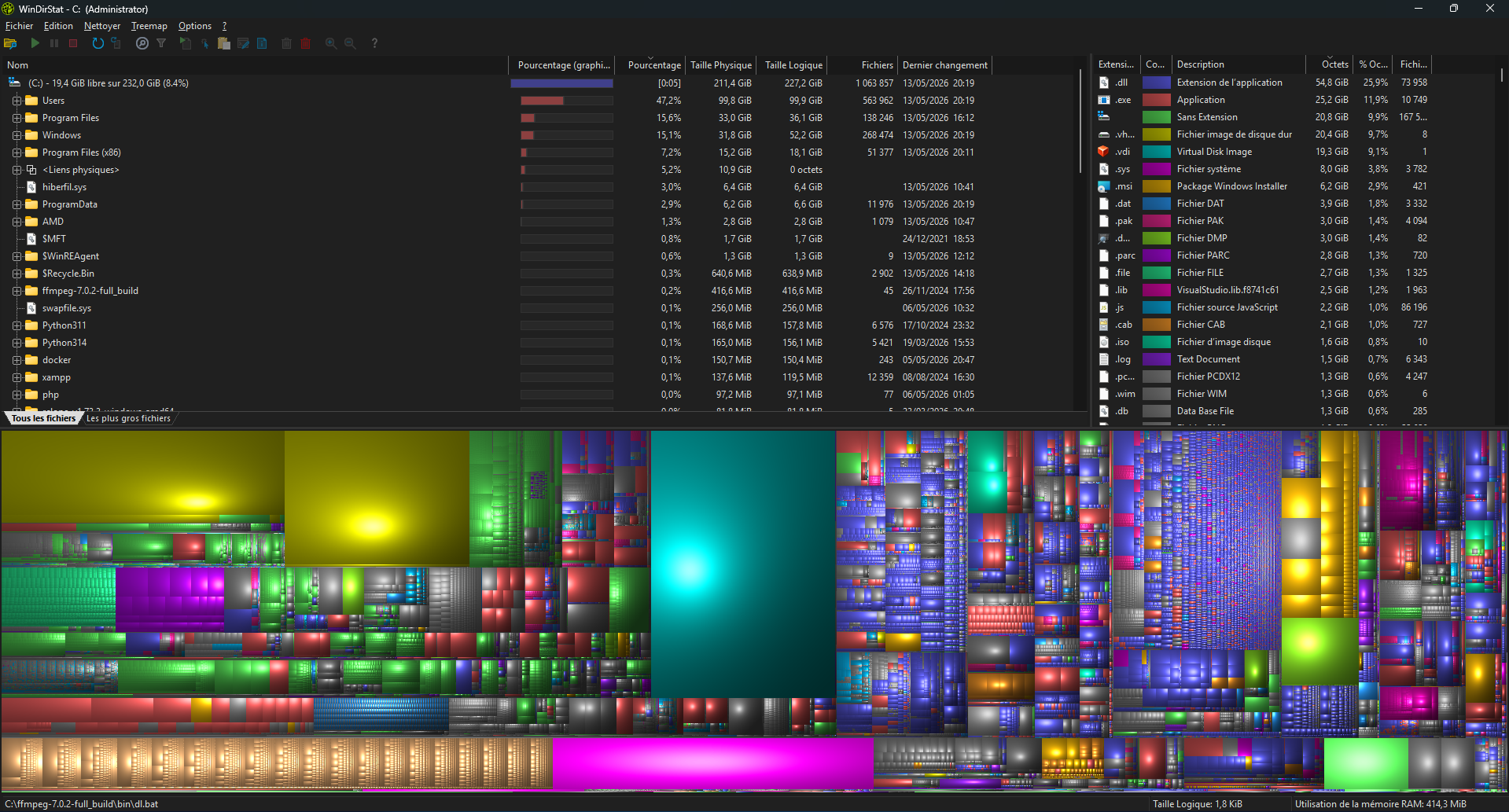1509x812 pixels.
Task: Expand the AMD folder
Action: coord(17,222)
